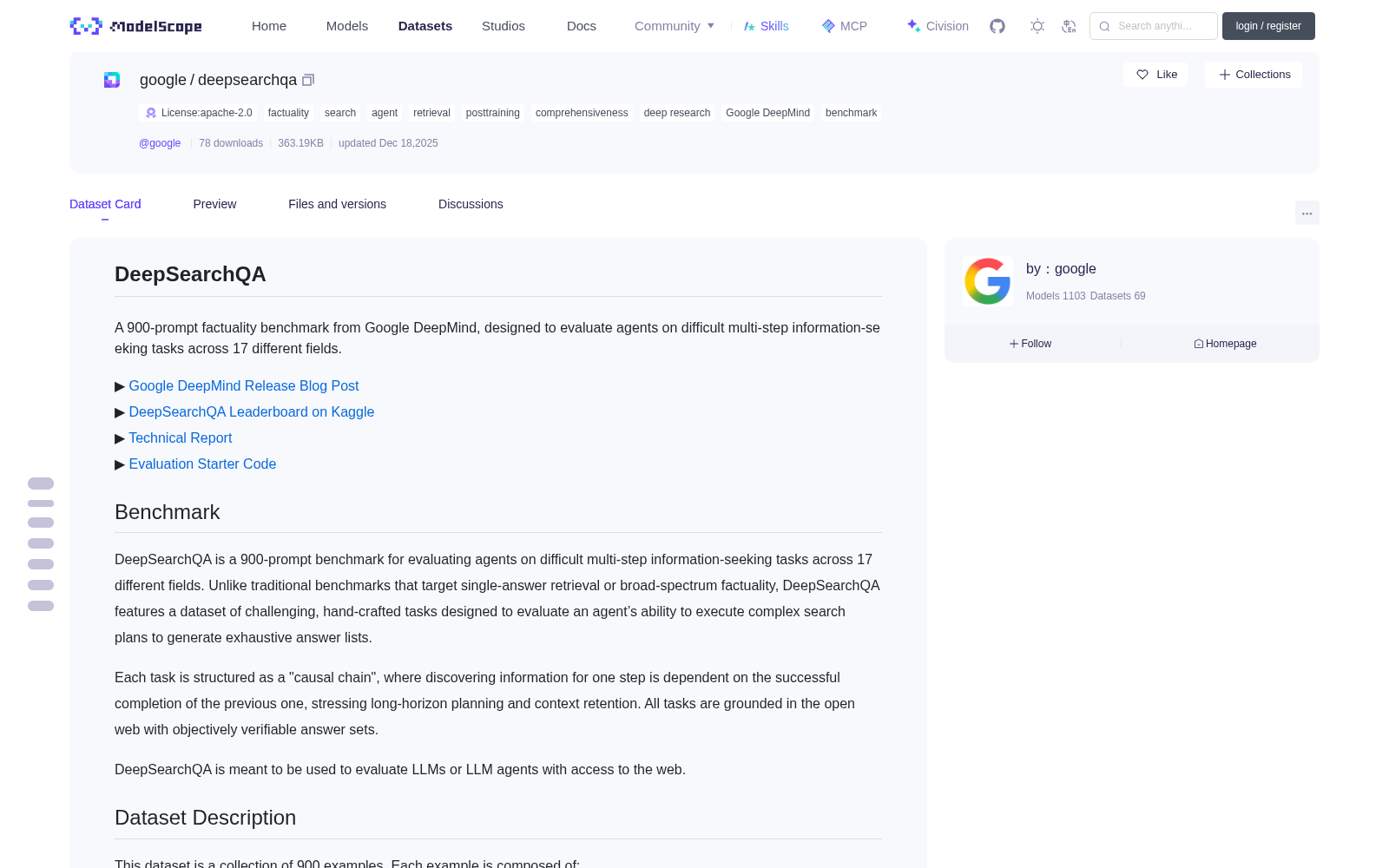Switch to the Preview tab
The image size is (1389, 868).
click(214, 204)
